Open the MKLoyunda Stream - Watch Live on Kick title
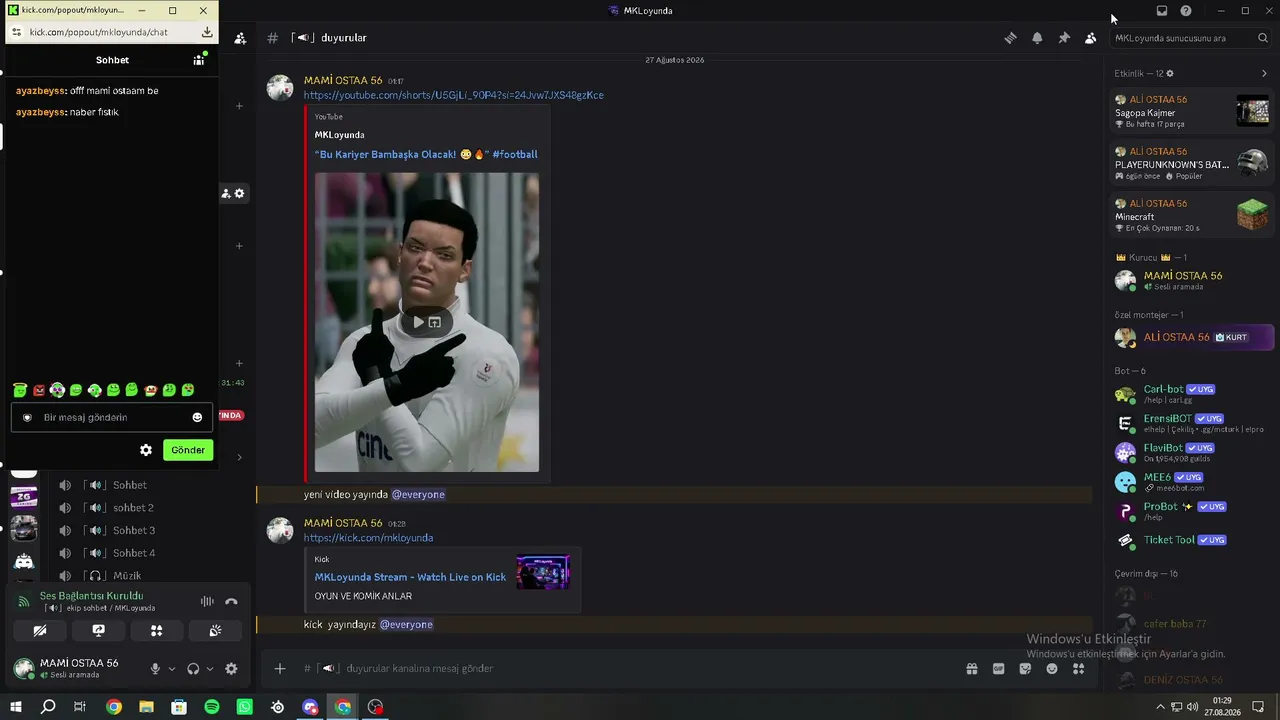Screen dimensions: 1280x720 [410, 577]
